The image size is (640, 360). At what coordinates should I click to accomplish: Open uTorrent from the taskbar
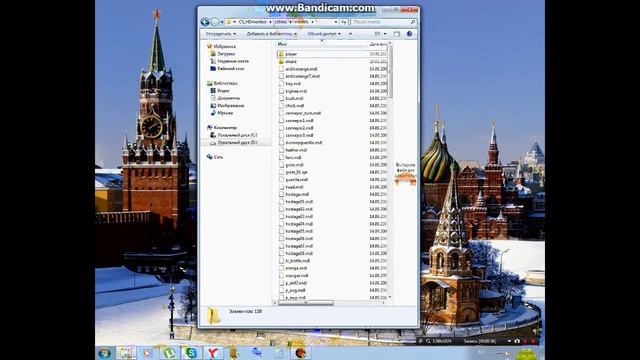point(169,353)
